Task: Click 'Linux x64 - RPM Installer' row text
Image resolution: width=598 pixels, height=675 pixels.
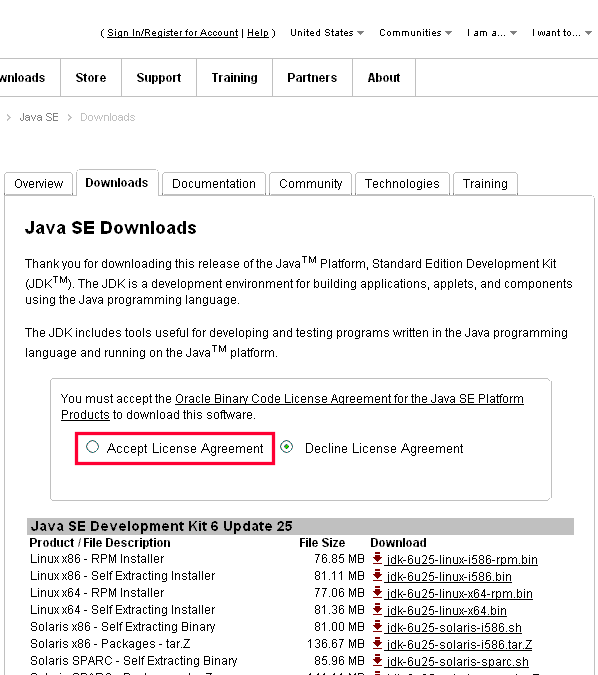Action: [97, 592]
